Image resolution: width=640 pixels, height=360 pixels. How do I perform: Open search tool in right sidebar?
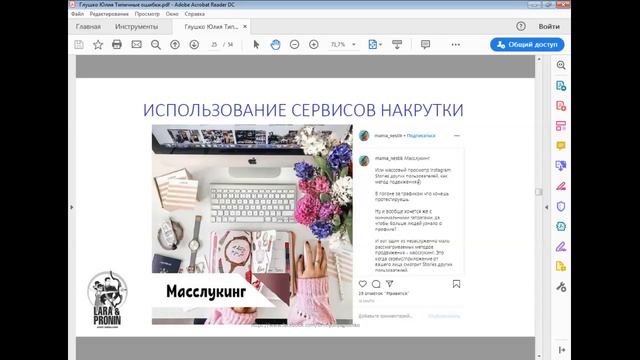pyautogui.click(x=561, y=65)
